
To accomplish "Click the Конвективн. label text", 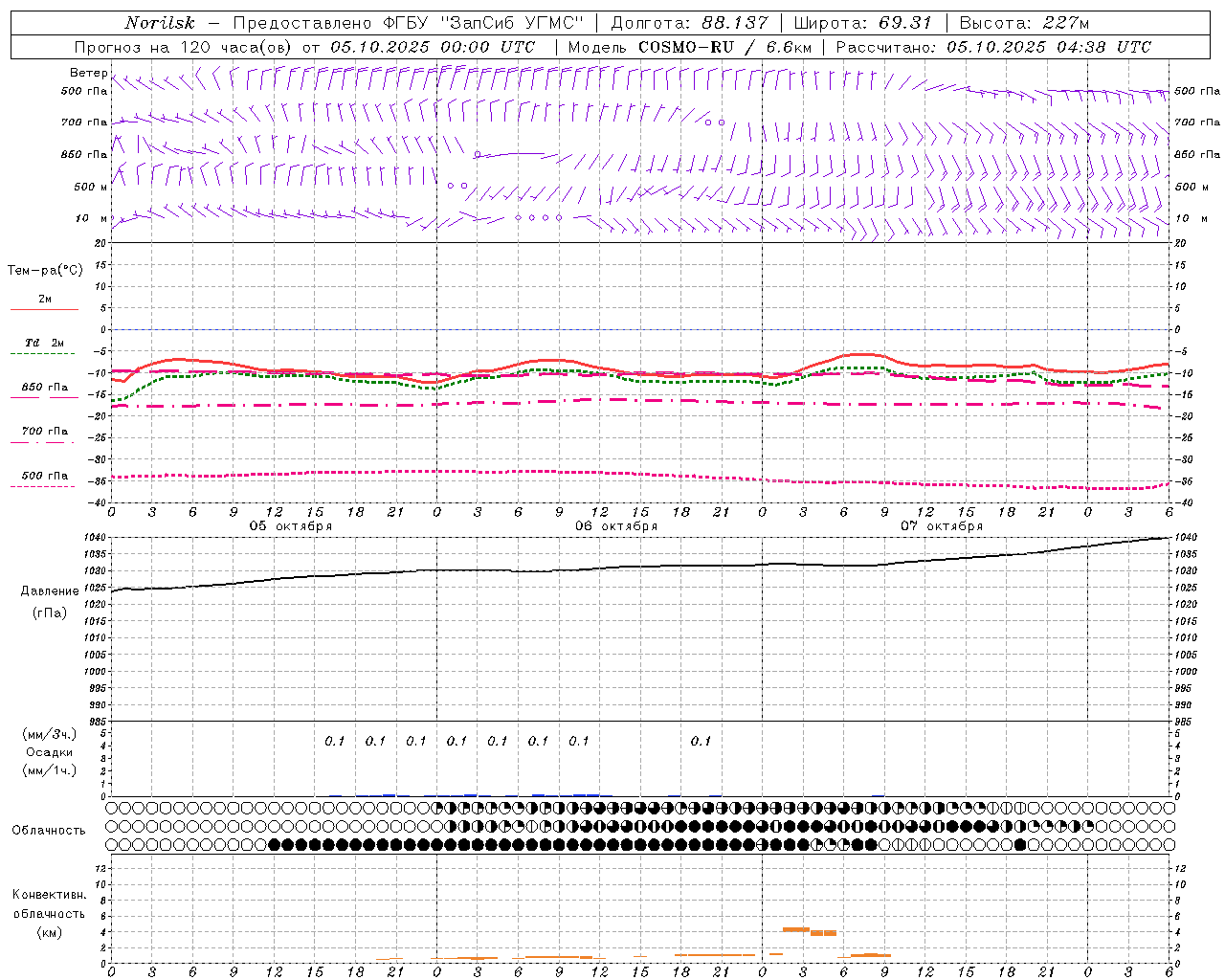I will click(49, 895).
